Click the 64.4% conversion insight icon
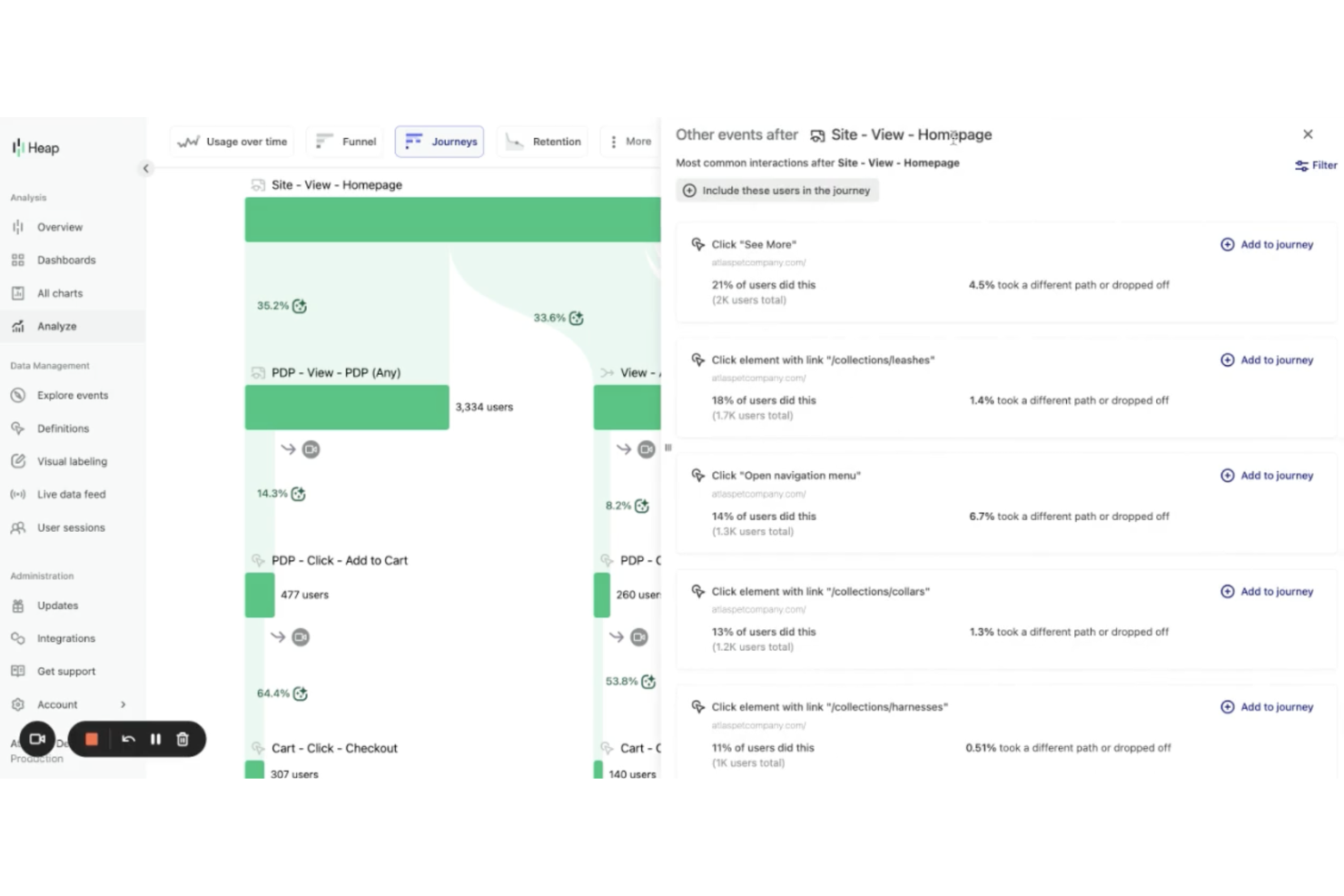 [x=301, y=694]
